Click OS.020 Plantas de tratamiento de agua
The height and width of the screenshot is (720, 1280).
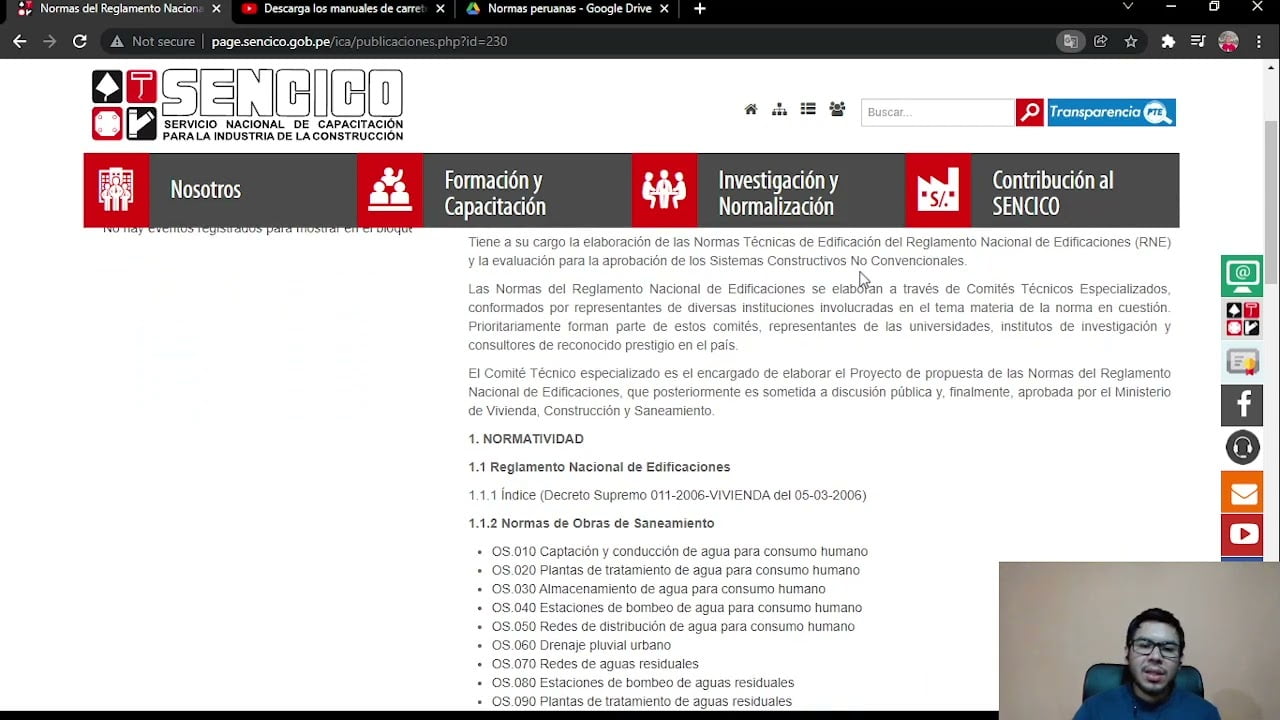[676, 570]
